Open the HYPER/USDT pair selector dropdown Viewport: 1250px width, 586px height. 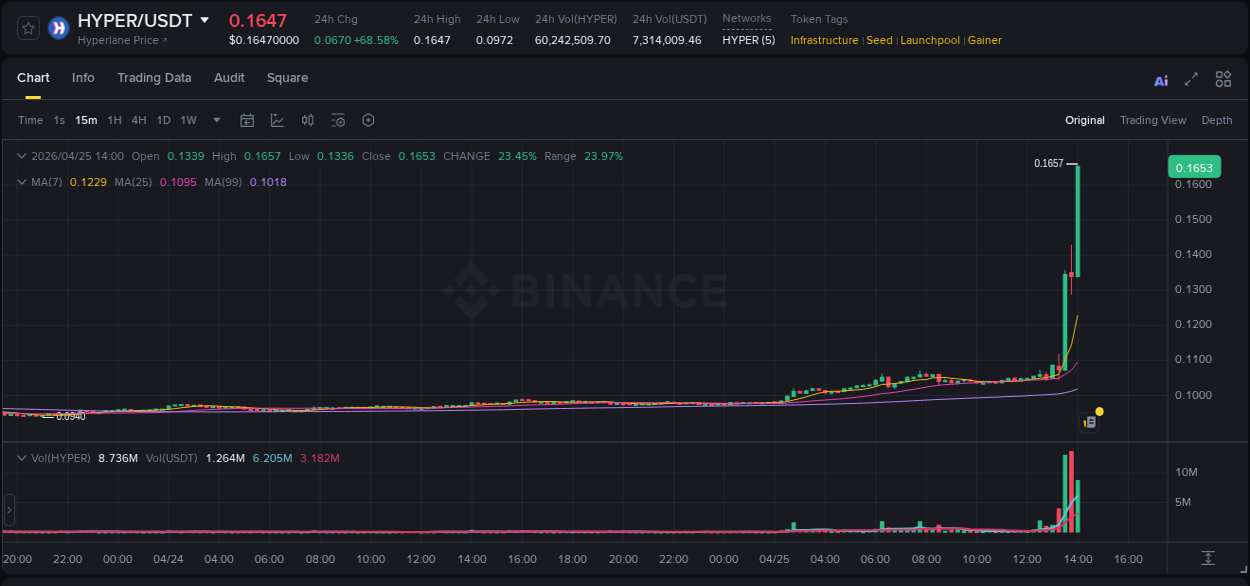click(x=205, y=19)
